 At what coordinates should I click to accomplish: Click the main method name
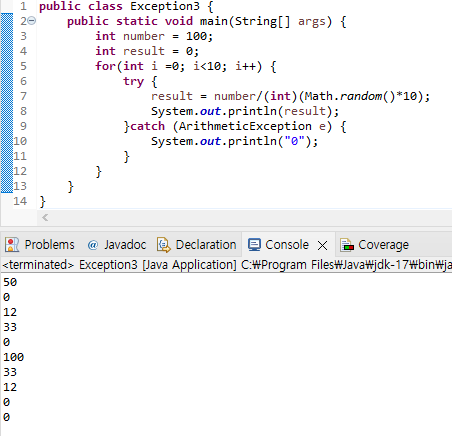click(x=214, y=21)
